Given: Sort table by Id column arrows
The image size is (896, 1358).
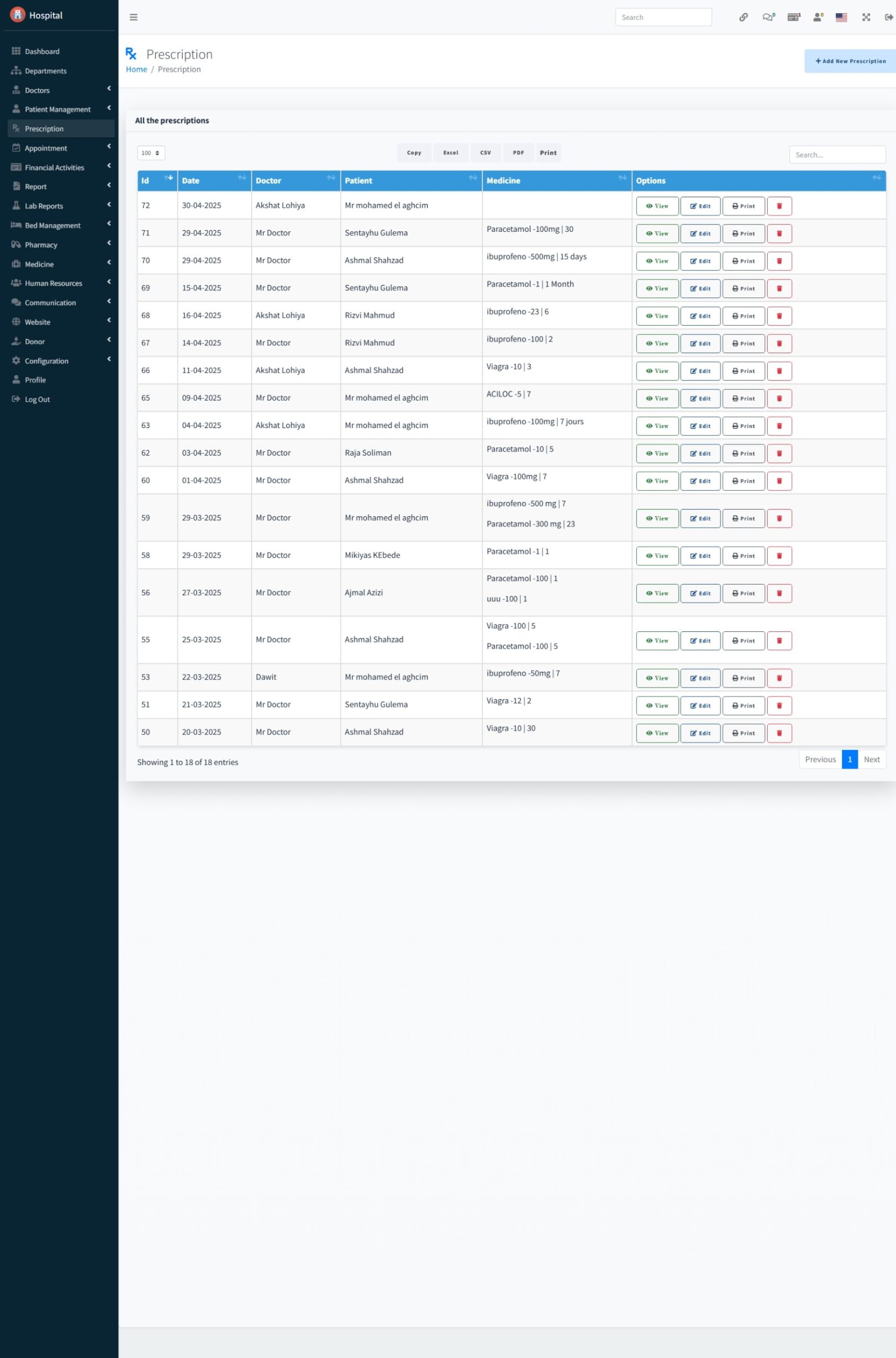Looking at the screenshot, I should 169,178.
